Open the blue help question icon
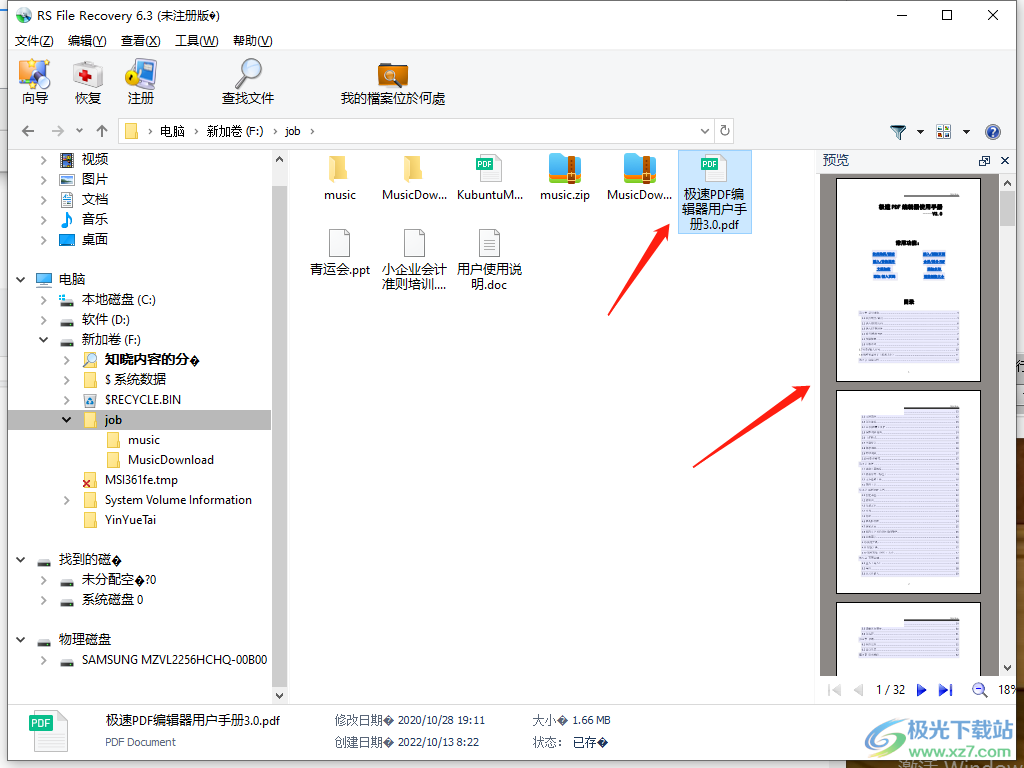The image size is (1024, 768). (993, 132)
